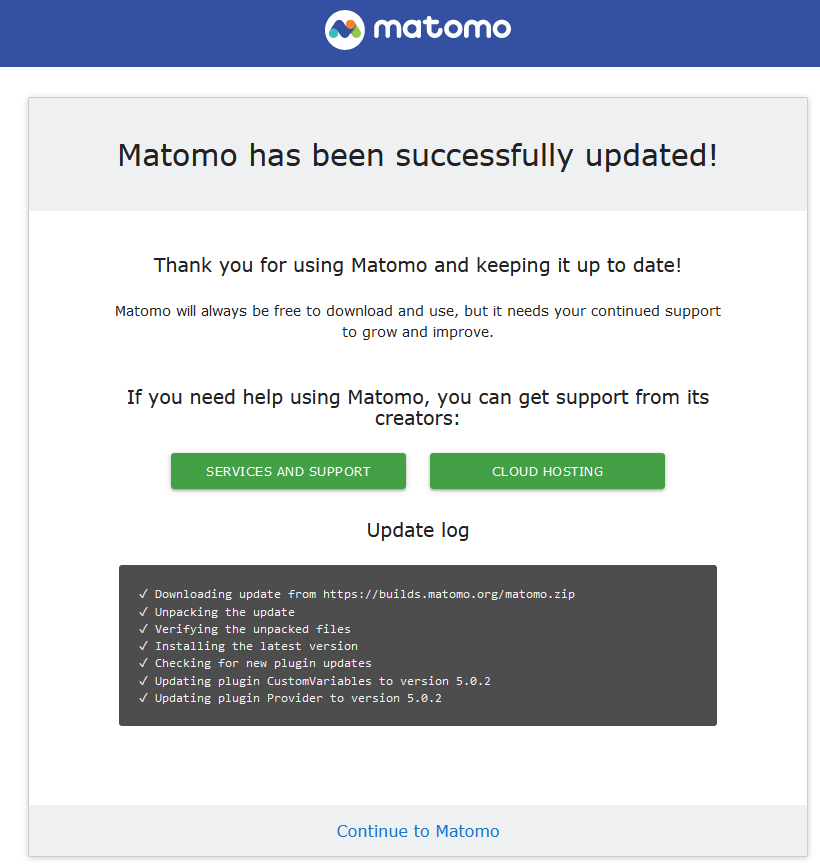Select the Provider plugin name in log
Viewport: 820px width, 864px height.
click(294, 698)
